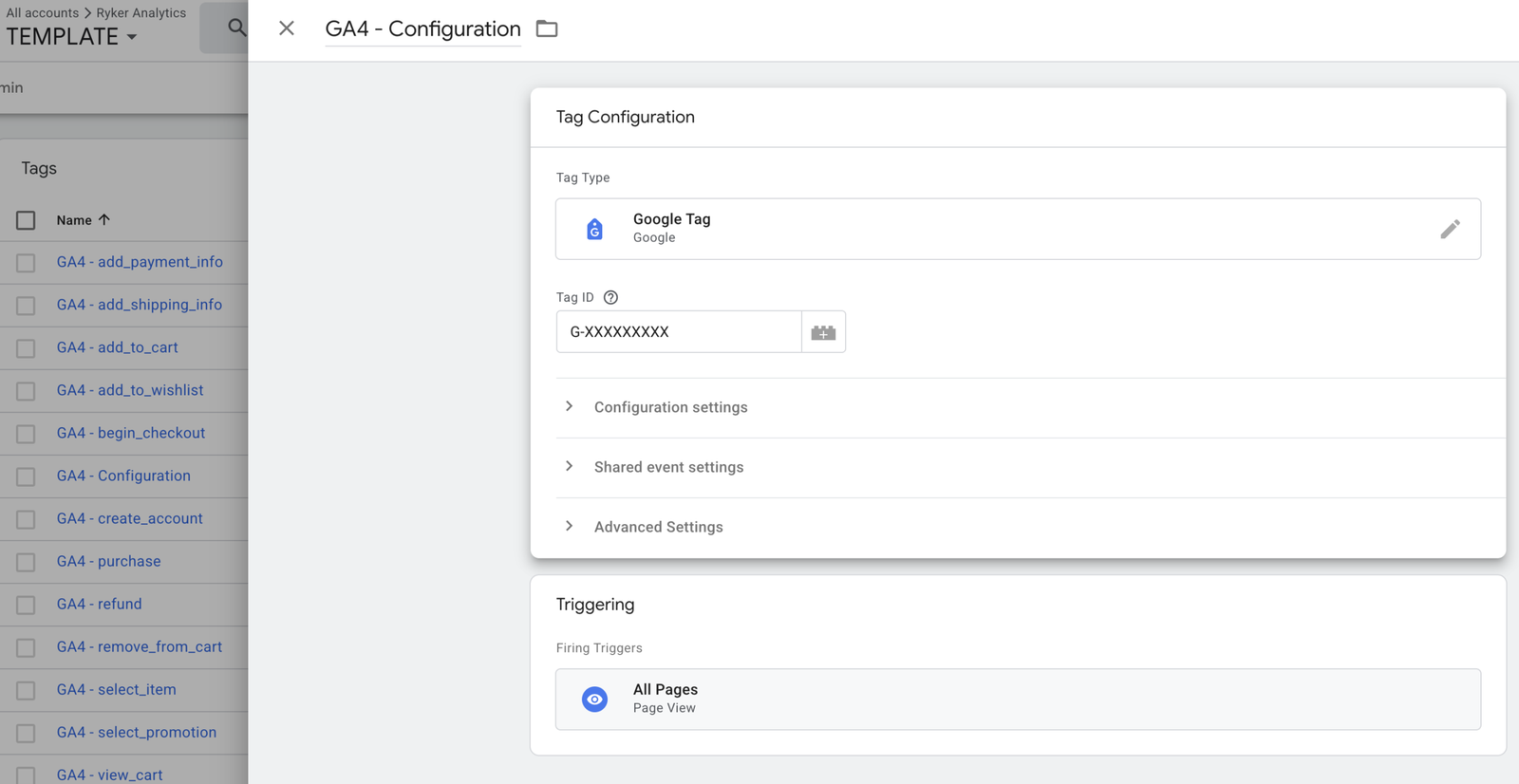Go to Ryker Analytics breadcrumb
This screenshot has height=784, width=1519.
[x=141, y=12]
